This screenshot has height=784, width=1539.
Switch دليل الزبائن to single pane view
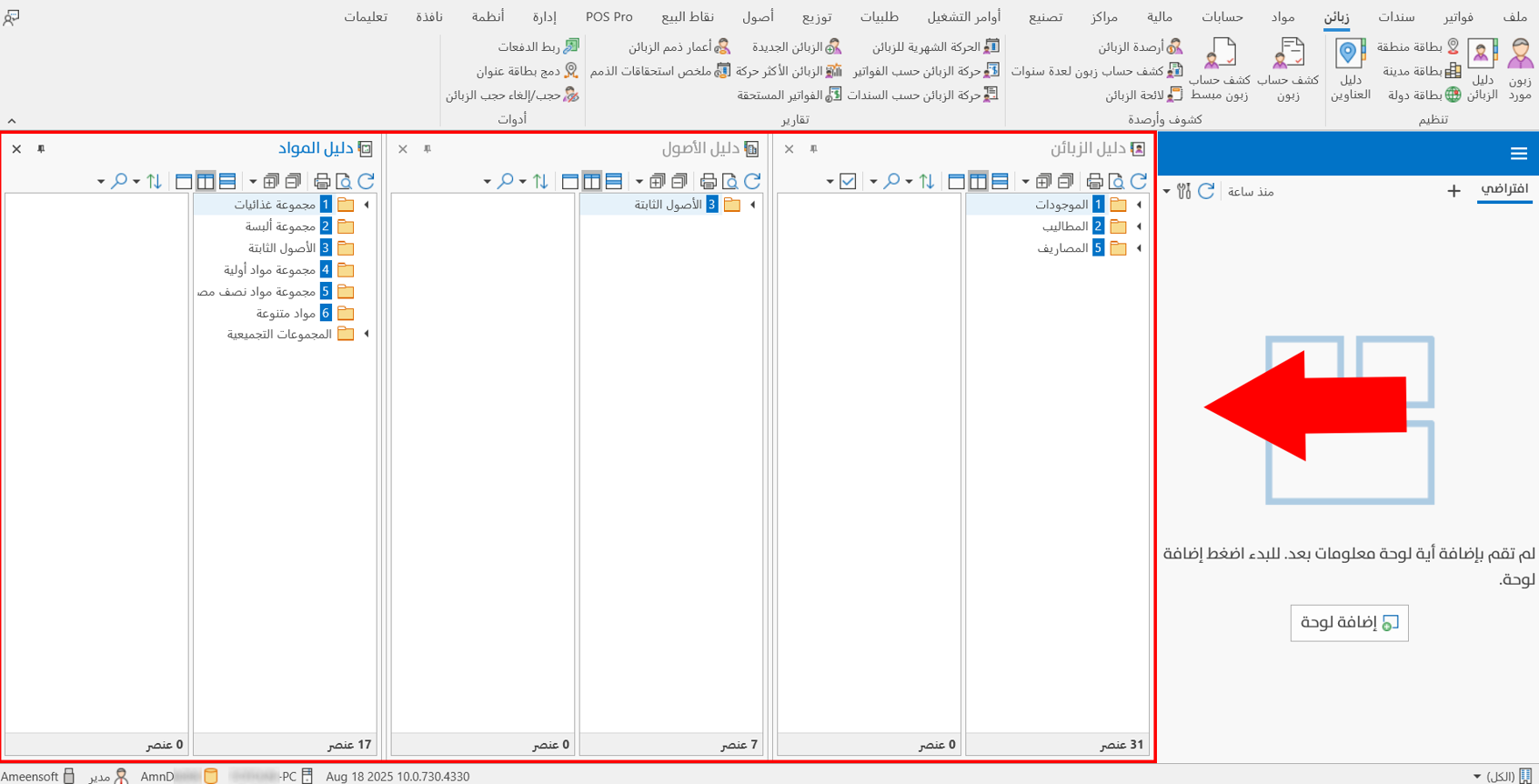(x=957, y=181)
